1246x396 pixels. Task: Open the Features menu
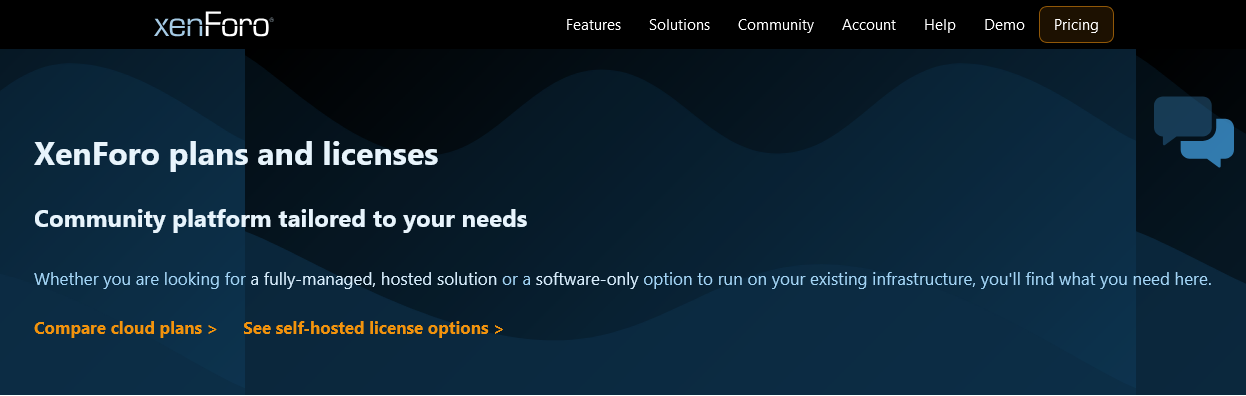point(593,25)
